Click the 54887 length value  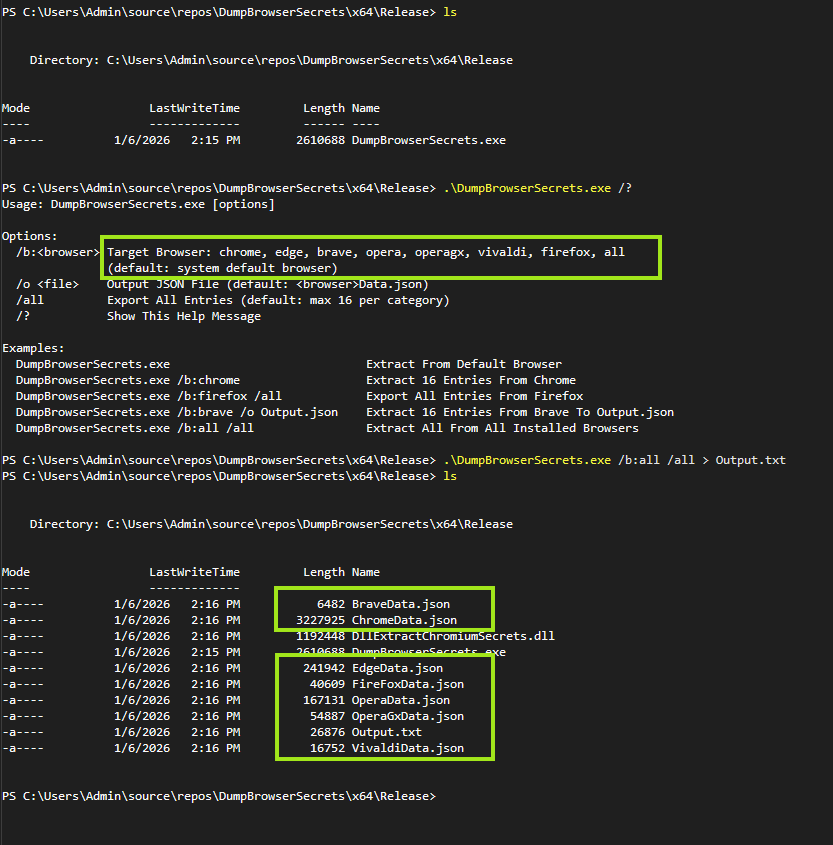pyautogui.click(x=327, y=716)
